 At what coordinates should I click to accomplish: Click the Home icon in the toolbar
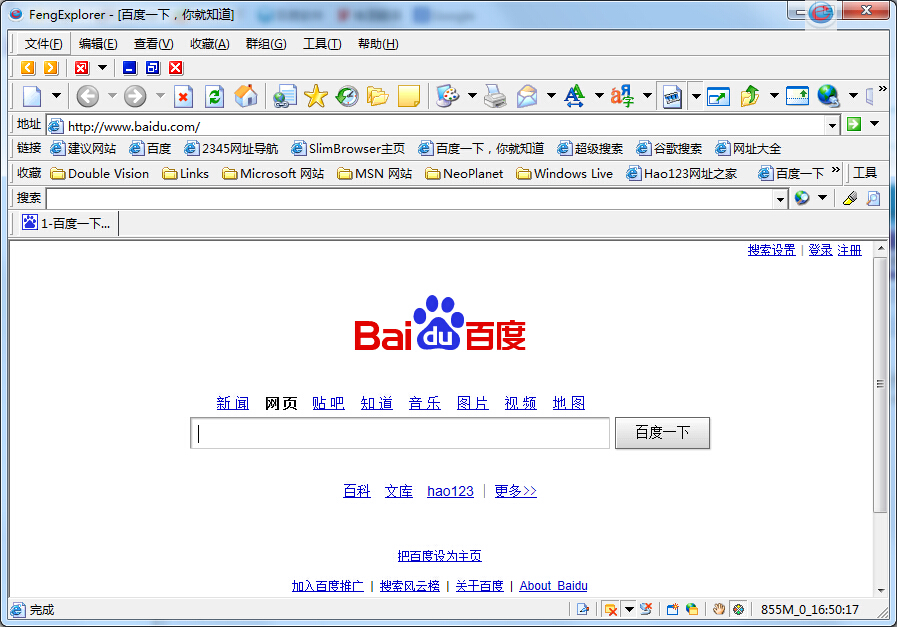[x=246, y=96]
